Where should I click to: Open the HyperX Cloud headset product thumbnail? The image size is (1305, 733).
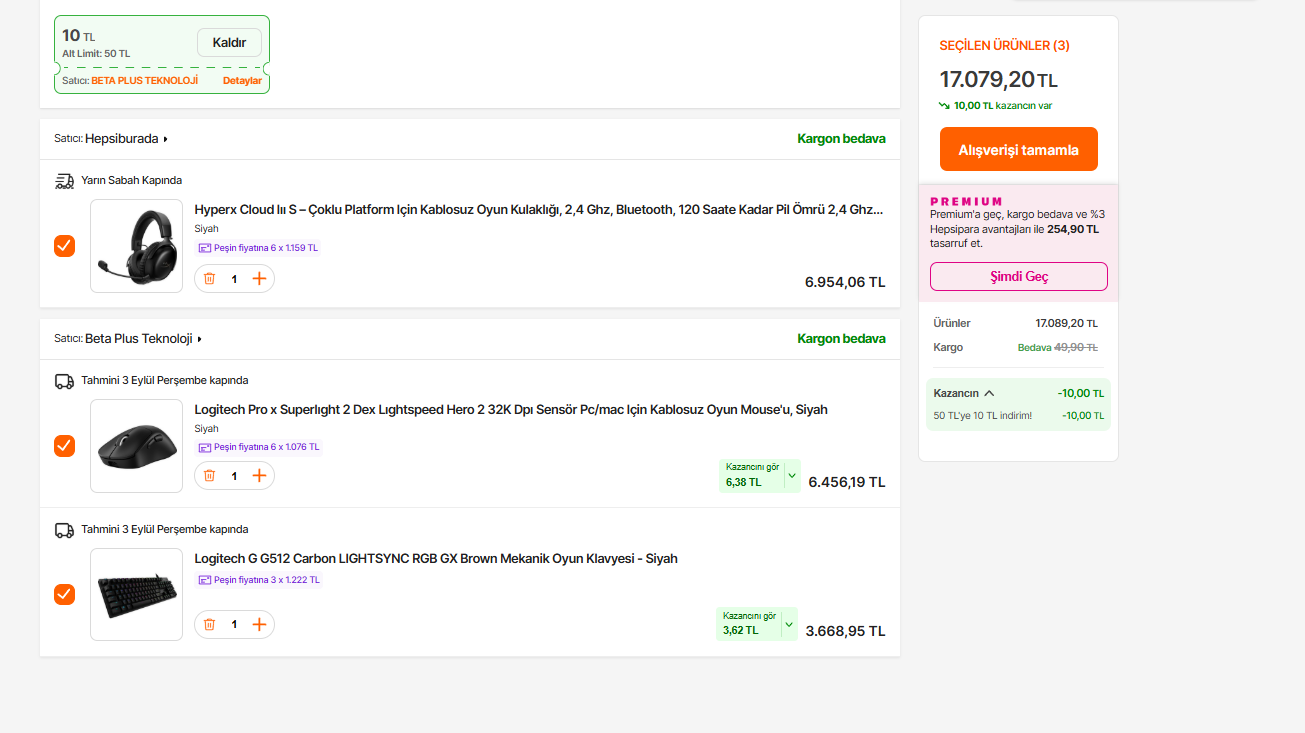[137, 246]
